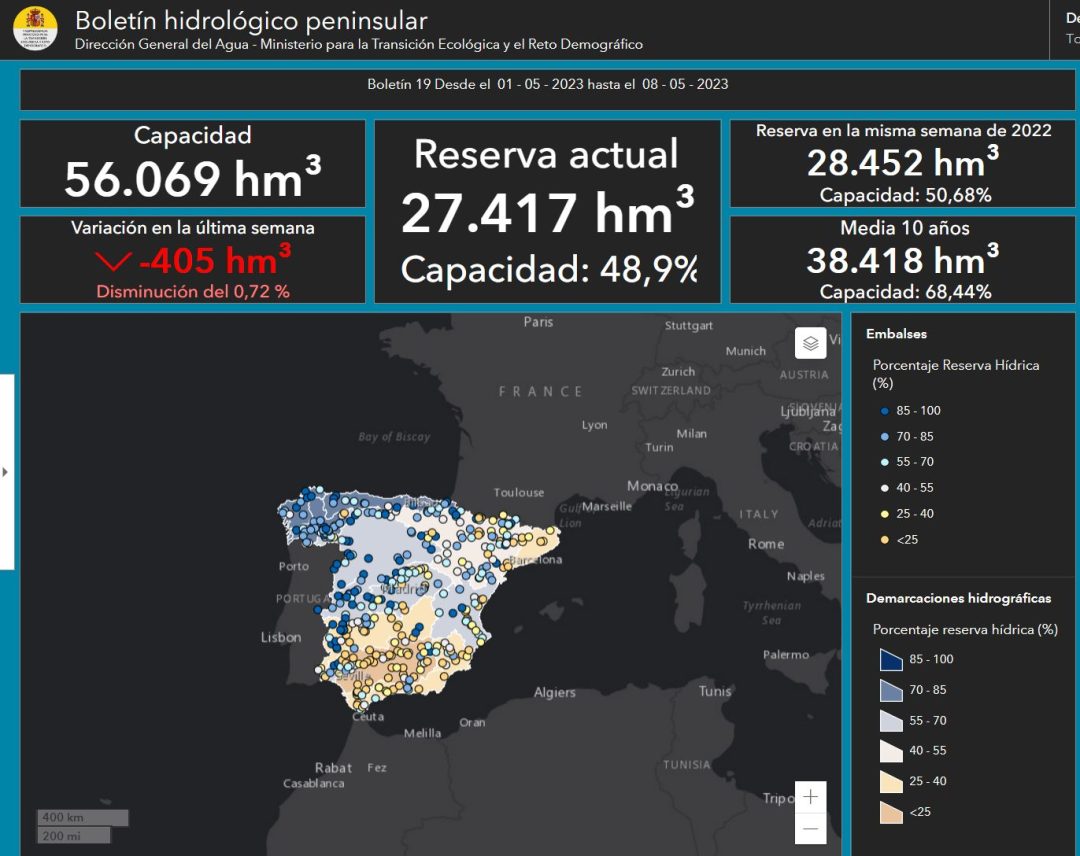Click the <25 demarcation polygon swatch
The width and height of the screenshot is (1080, 856).
pos(892,812)
